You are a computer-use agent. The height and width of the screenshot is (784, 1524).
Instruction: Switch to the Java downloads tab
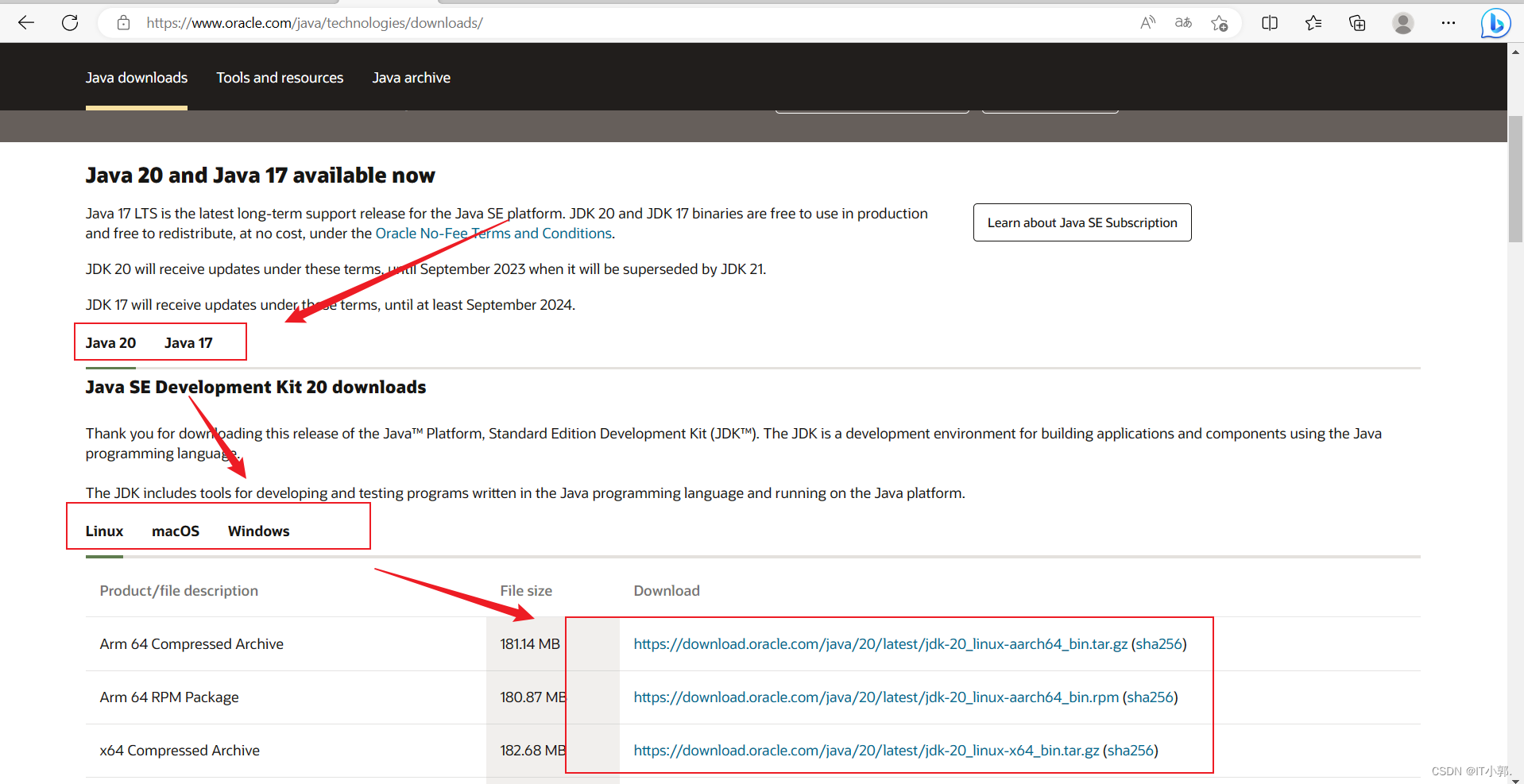[137, 78]
